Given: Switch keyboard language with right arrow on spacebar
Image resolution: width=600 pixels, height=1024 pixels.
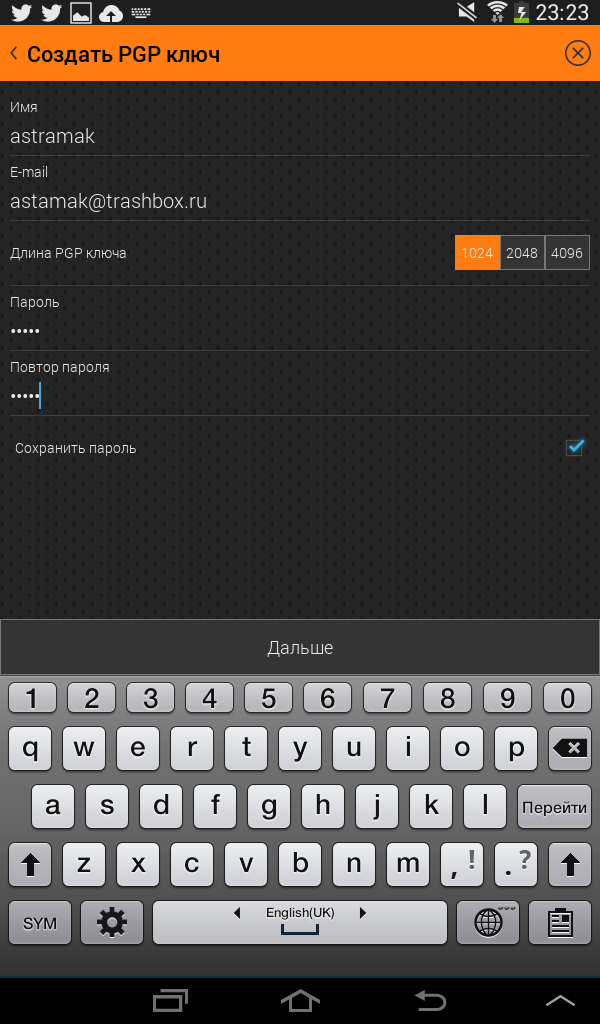Looking at the screenshot, I should pyautogui.click(x=362, y=912).
